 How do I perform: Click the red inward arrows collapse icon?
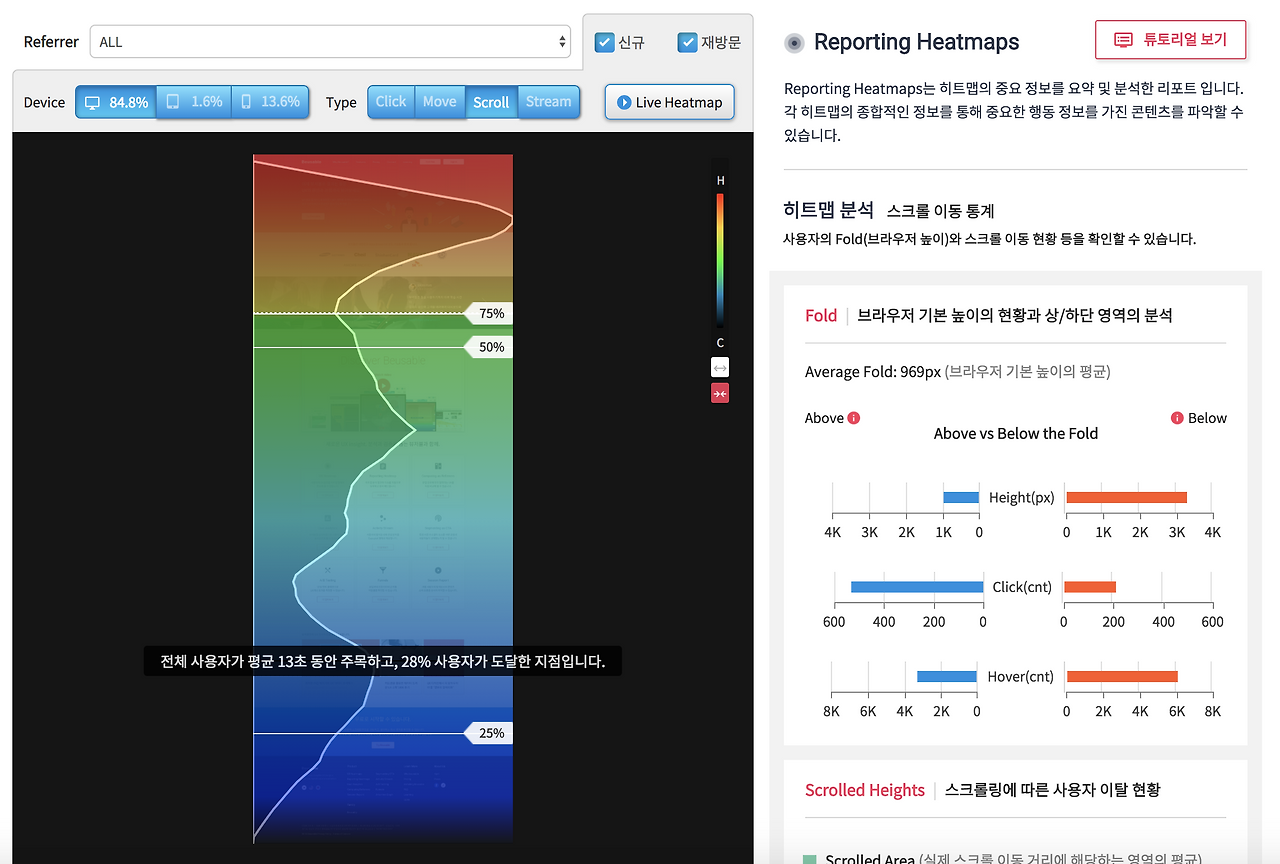(x=720, y=394)
